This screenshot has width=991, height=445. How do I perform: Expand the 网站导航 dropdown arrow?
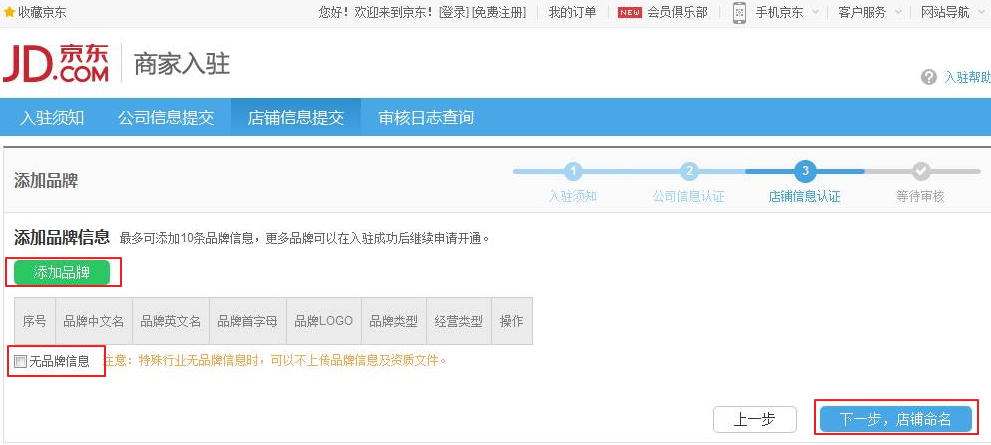[982, 13]
